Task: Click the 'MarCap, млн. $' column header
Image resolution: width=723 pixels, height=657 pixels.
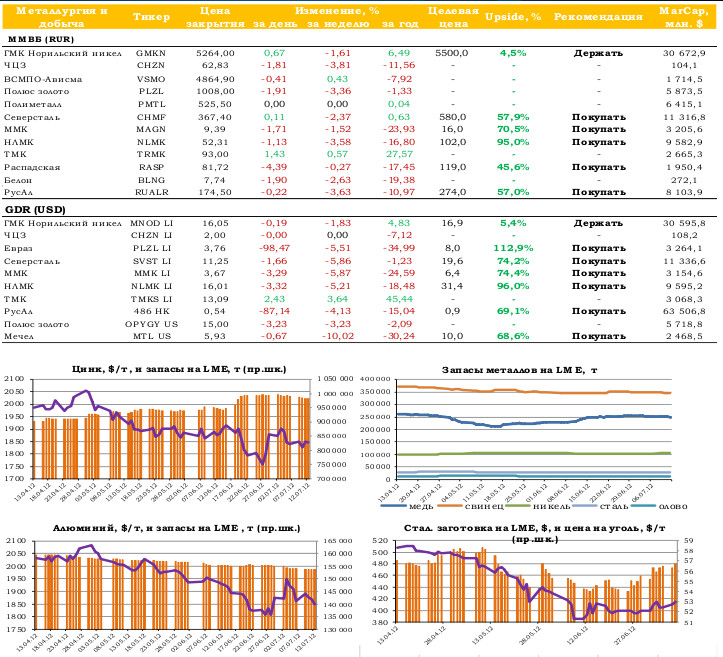Action: coord(684,17)
